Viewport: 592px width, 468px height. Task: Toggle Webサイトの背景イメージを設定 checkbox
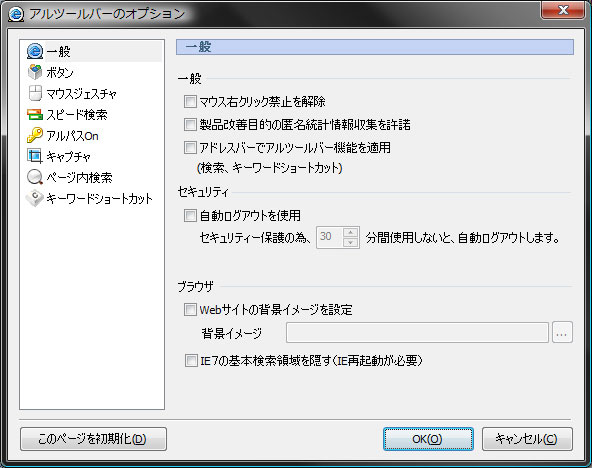(x=190, y=309)
